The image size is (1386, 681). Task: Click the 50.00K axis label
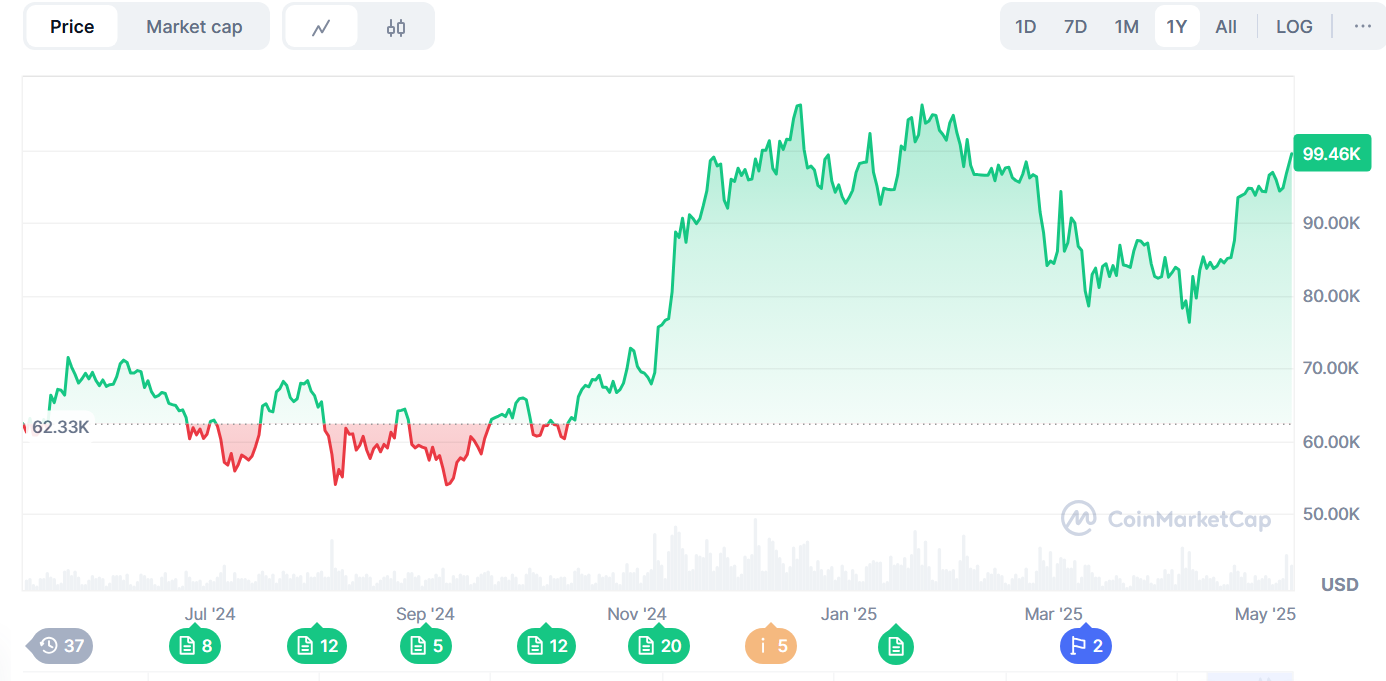pyautogui.click(x=1331, y=514)
